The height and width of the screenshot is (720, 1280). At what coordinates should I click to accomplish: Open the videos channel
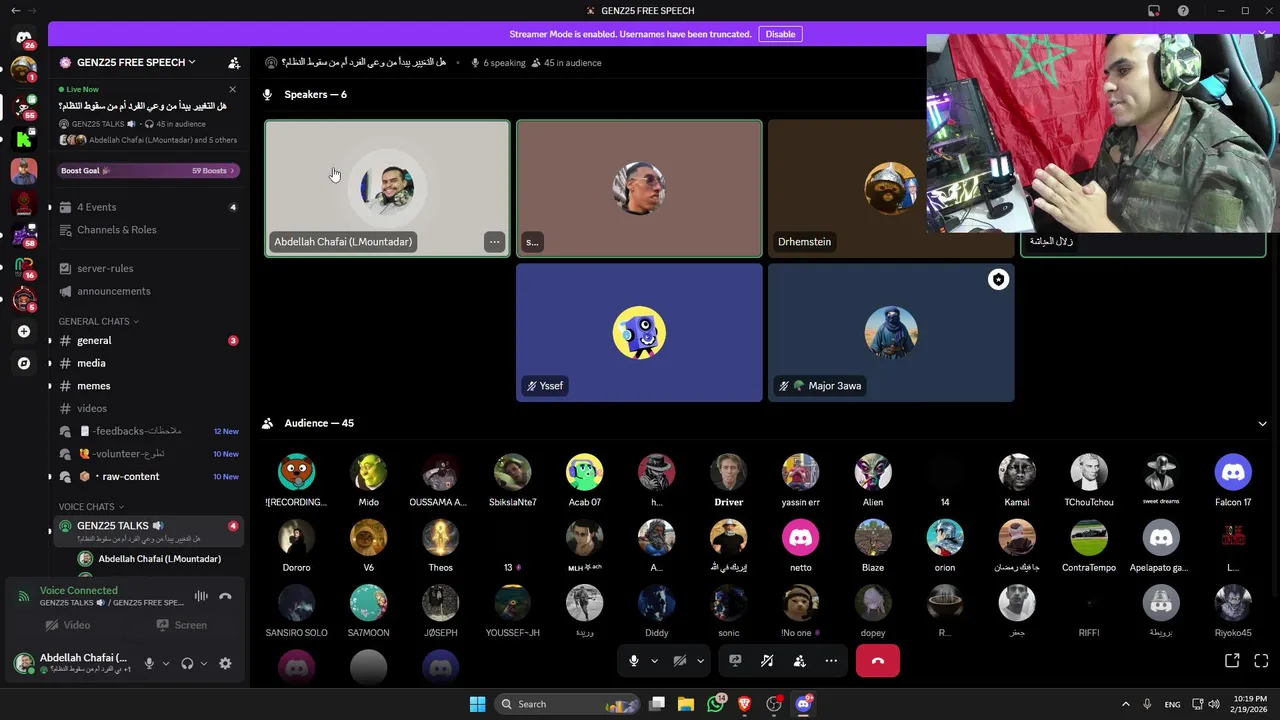coord(147,408)
